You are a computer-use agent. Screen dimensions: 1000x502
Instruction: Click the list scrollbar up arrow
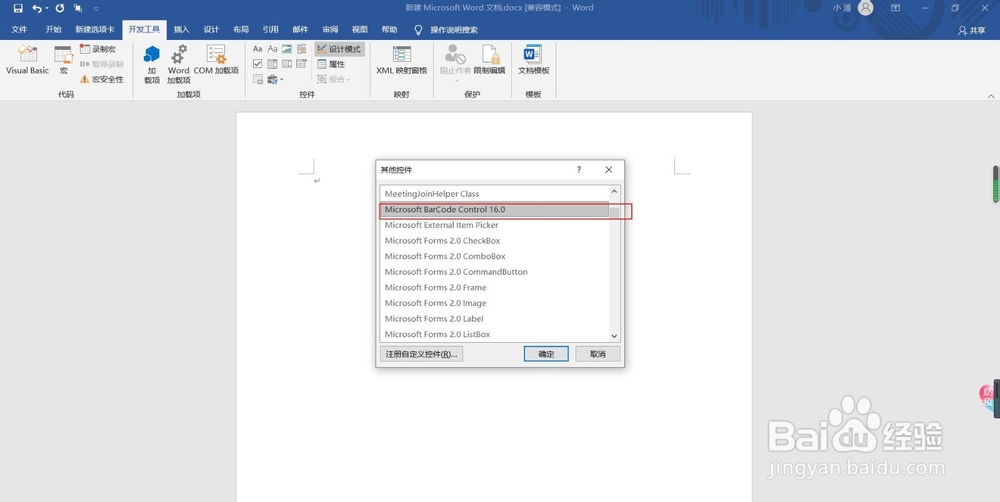[x=614, y=191]
